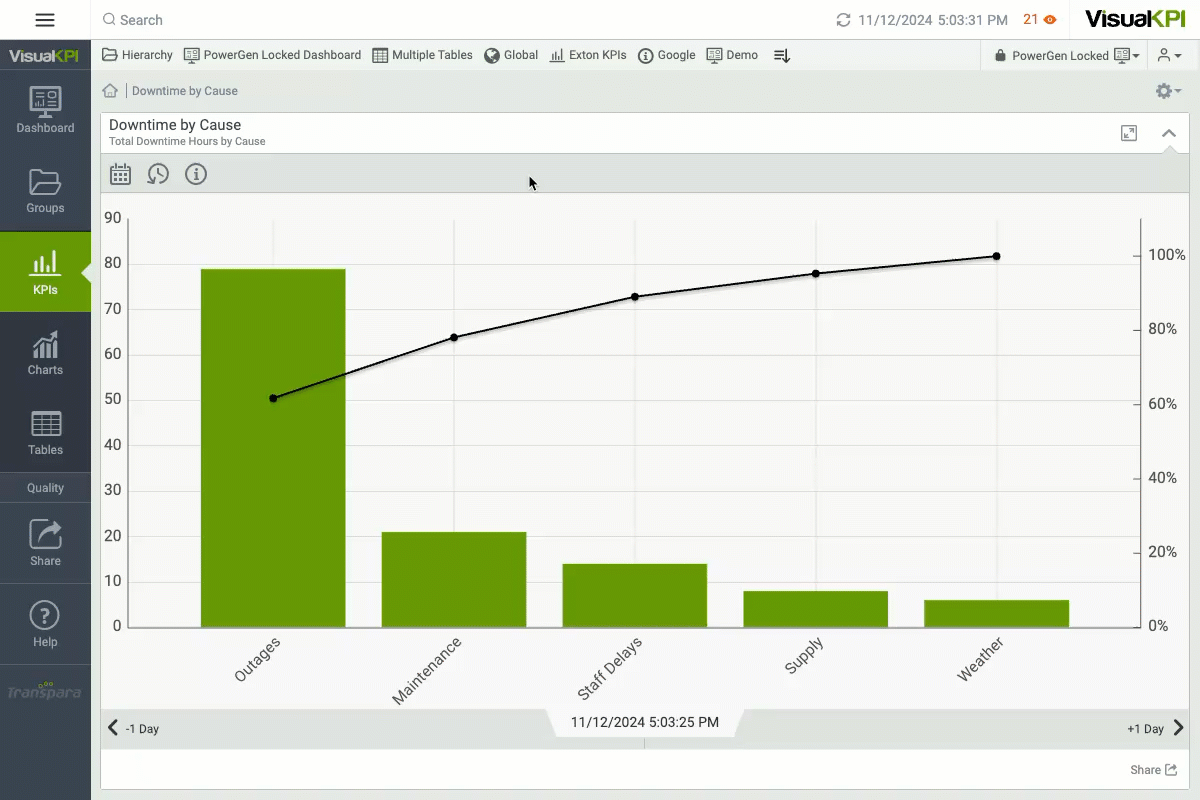Click the calendar date picker icon
Image resolution: width=1200 pixels, height=800 pixels.
pyautogui.click(x=121, y=175)
